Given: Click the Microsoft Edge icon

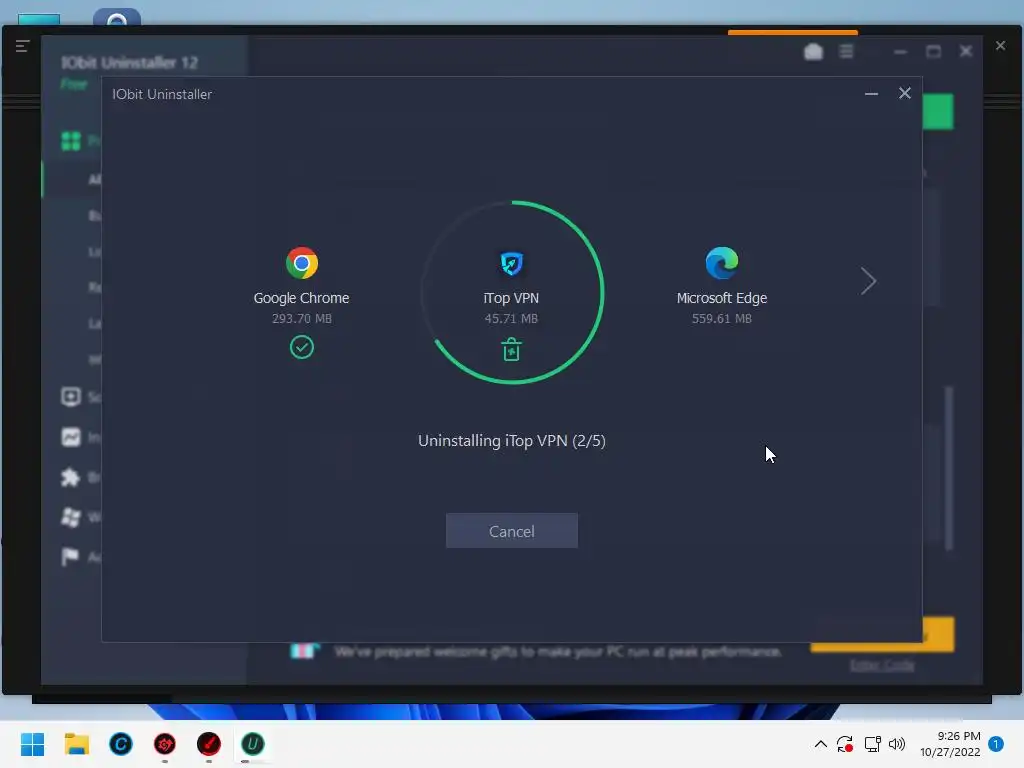Looking at the screenshot, I should click(722, 263).
